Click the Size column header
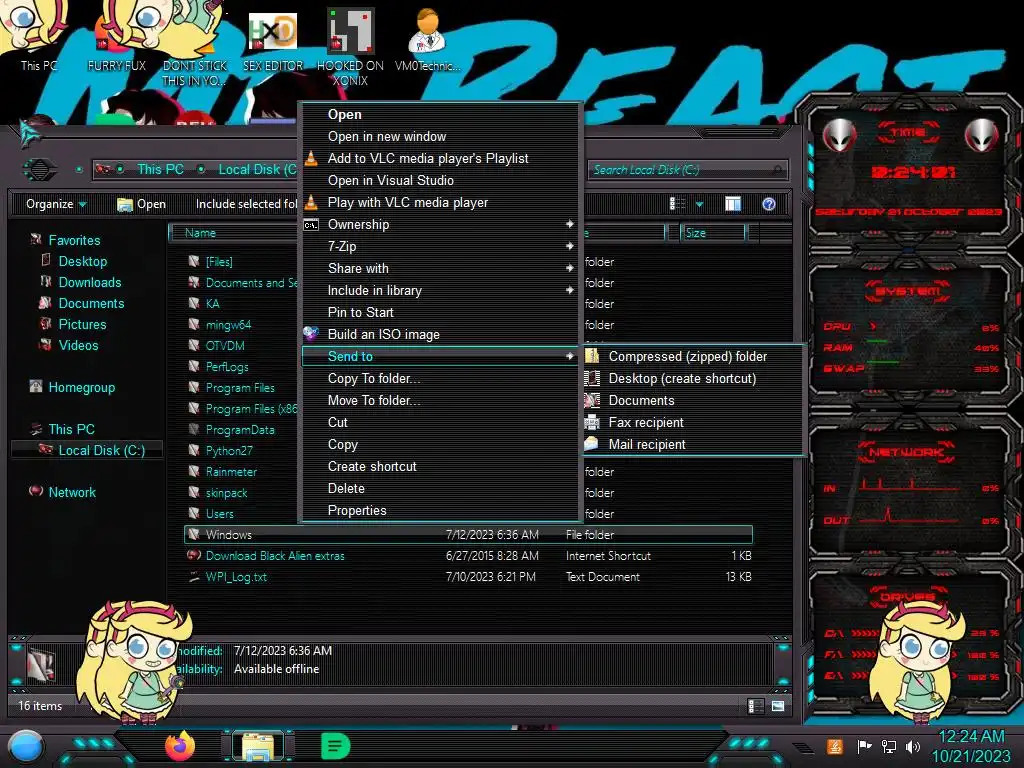Image resolution: width=1024 pixels, height=768 pixels. tap(712, 233)
